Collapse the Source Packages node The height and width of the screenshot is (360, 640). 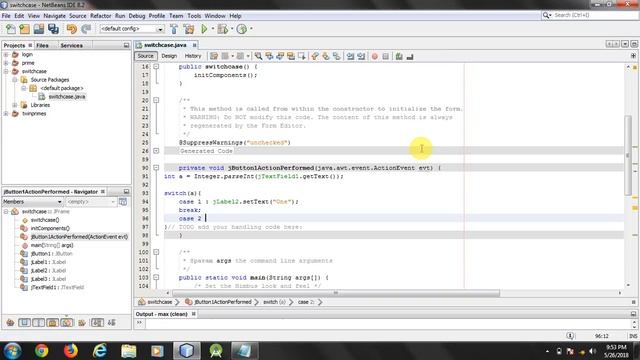[15, 80]
